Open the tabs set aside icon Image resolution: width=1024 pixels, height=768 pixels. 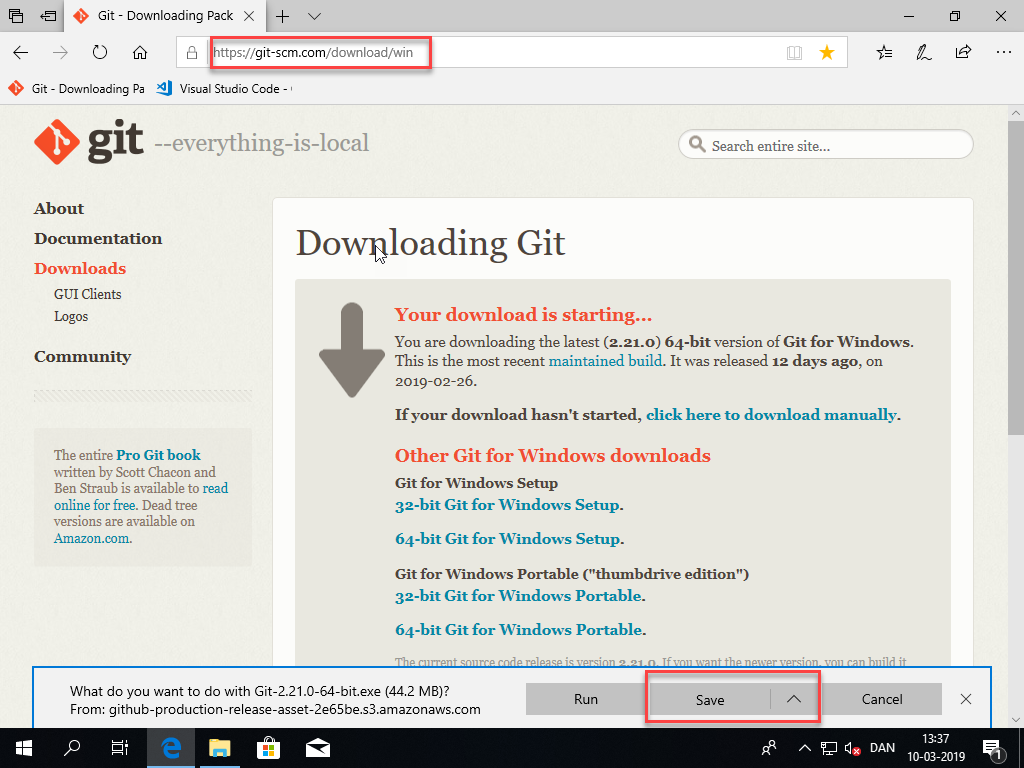[16, 16]
